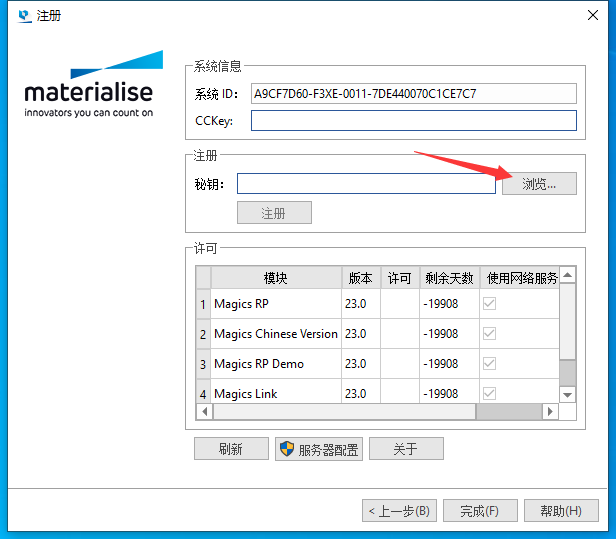
Task: Go back with 上一步(B) button
Action: pyautogui.click(x=399, y=511)
